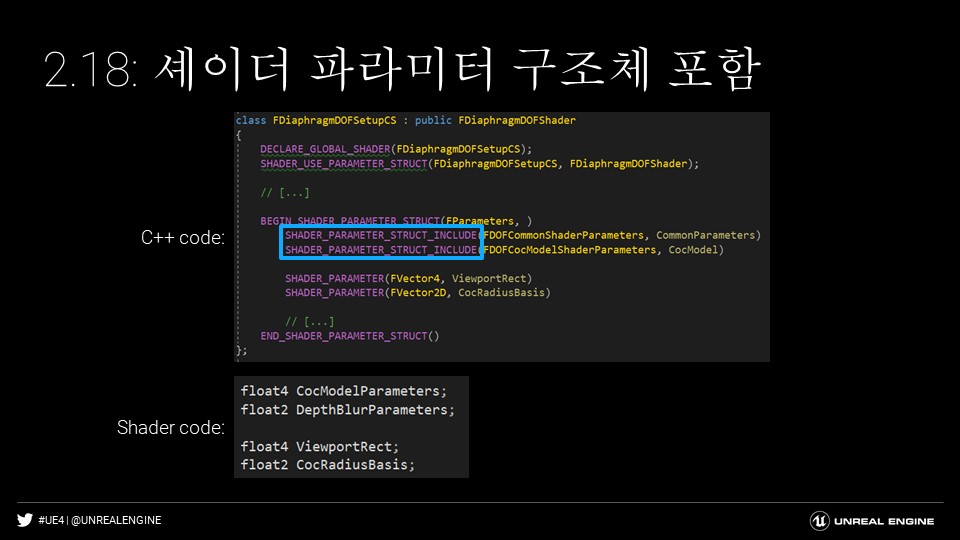Image resolution: width=960 pixels, height=540 pixels.
Task: Click 'float2 CocRadiusBasis;' shader line
Action: (x=327, y=465)
